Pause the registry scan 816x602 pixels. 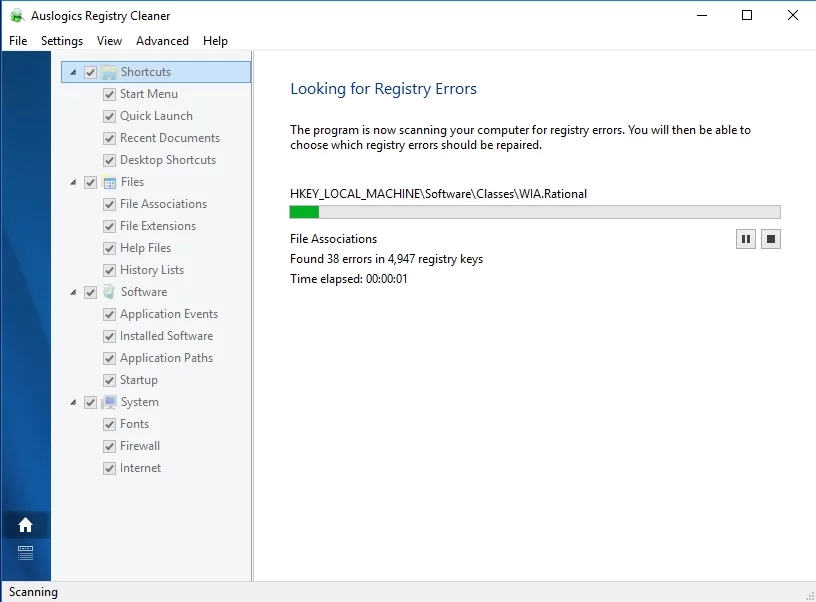(x=746, y=239)
